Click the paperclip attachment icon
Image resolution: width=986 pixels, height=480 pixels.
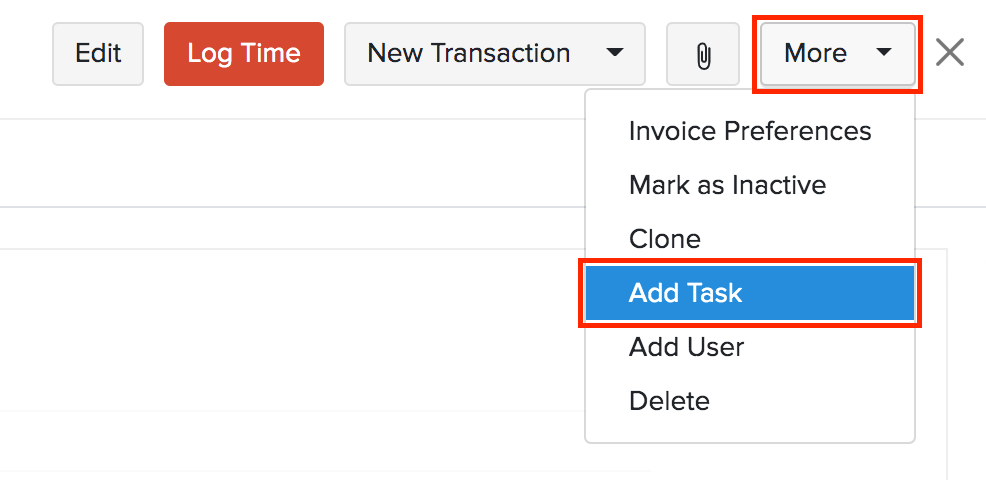coord(702,54)
